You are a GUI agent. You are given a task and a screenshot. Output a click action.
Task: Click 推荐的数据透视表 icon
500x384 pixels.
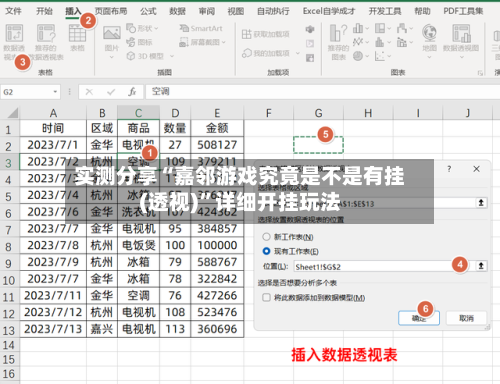pos(46,33)
